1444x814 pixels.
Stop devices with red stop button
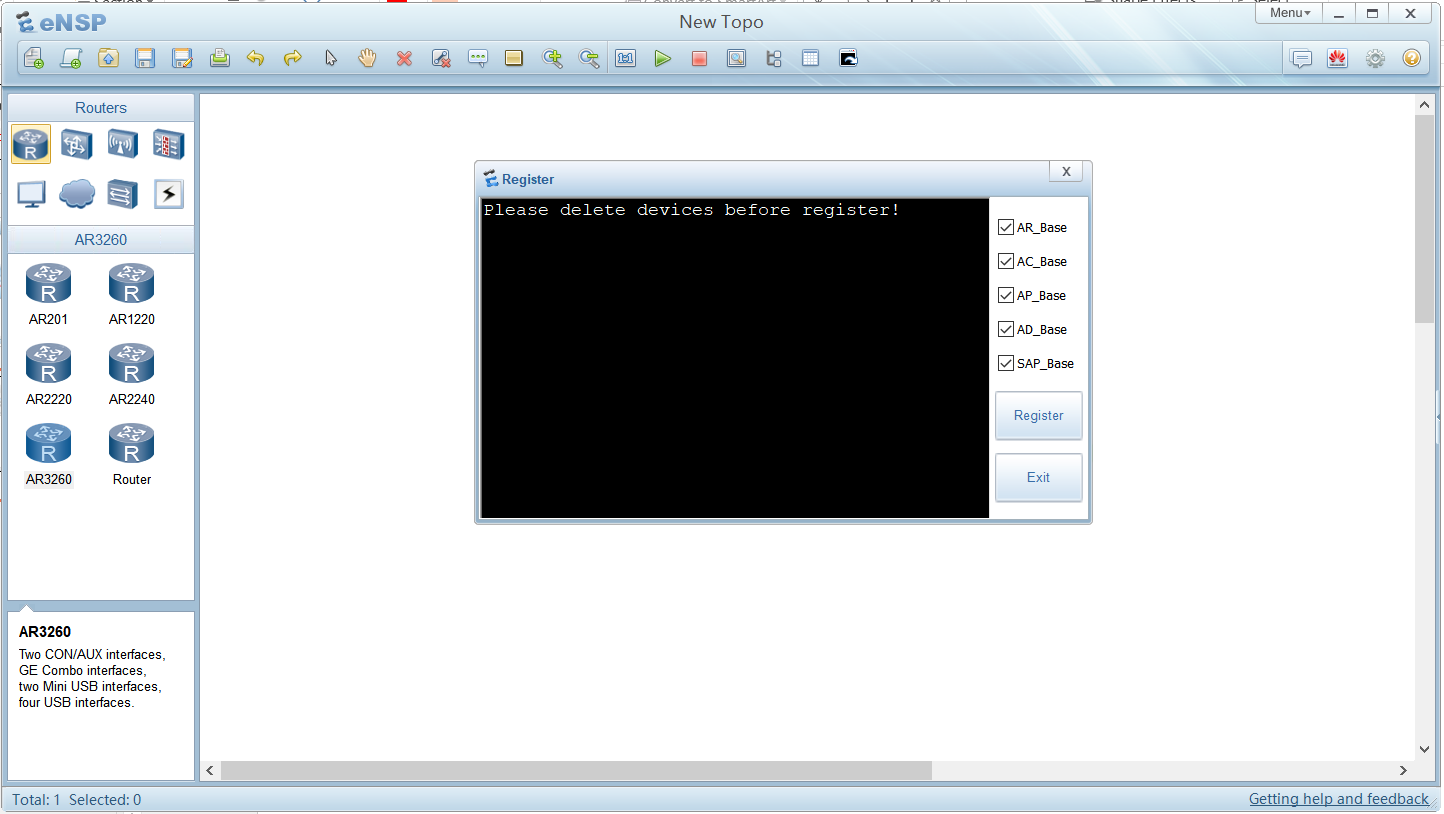point(699,58)
